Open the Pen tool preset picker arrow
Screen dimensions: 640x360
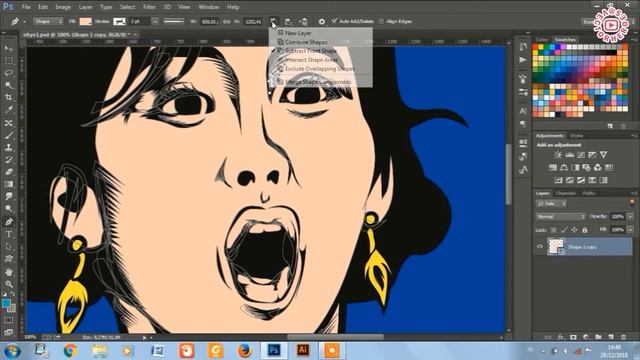click(24, 21)
